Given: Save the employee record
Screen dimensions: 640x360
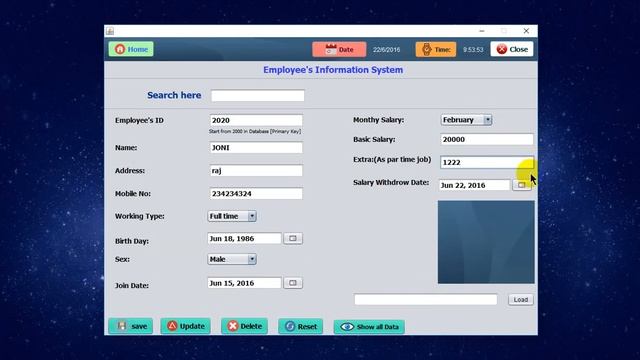Looking at the screenshot, I should click(x=131, y=326).
